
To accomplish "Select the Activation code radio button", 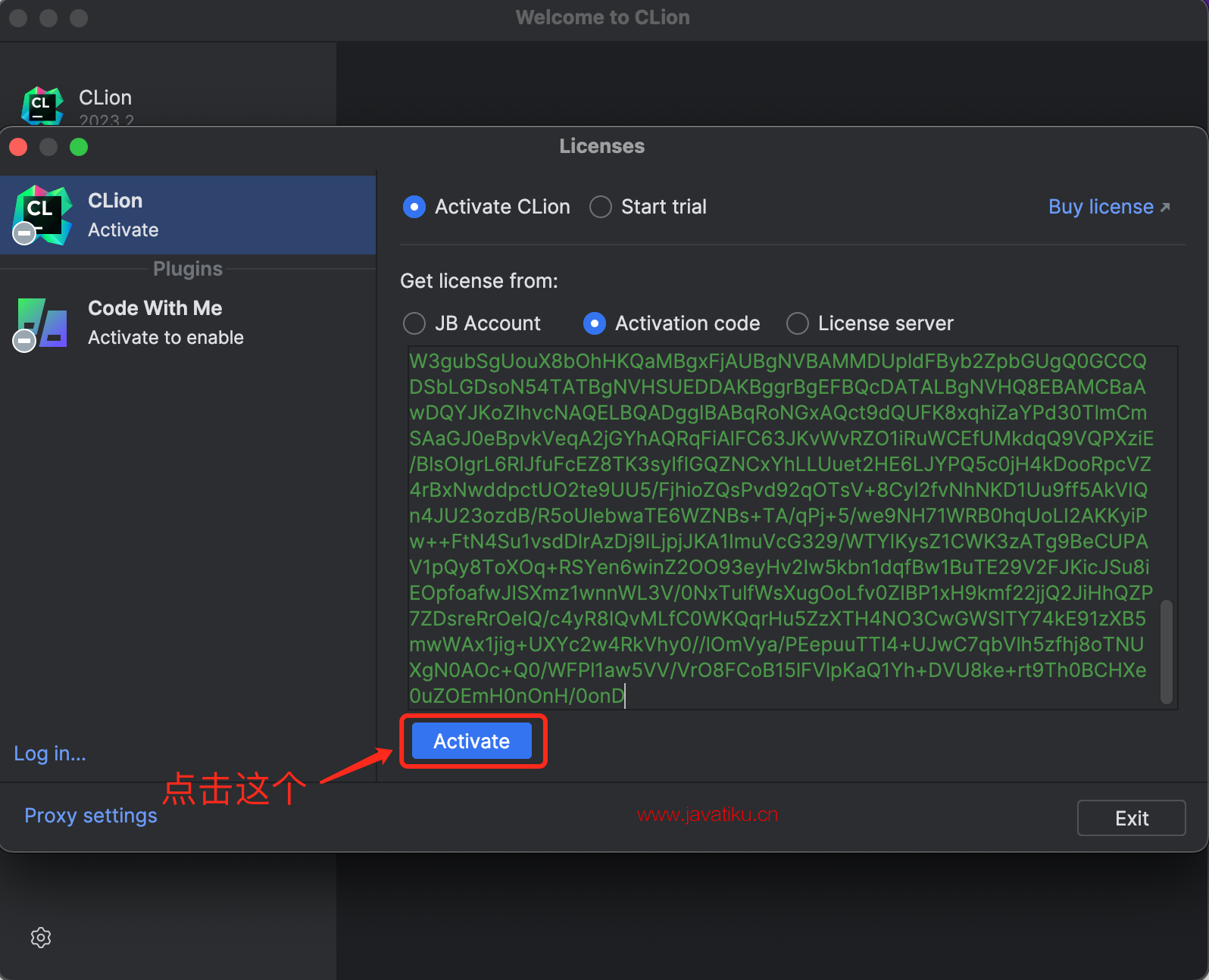I will click(595, 323).
